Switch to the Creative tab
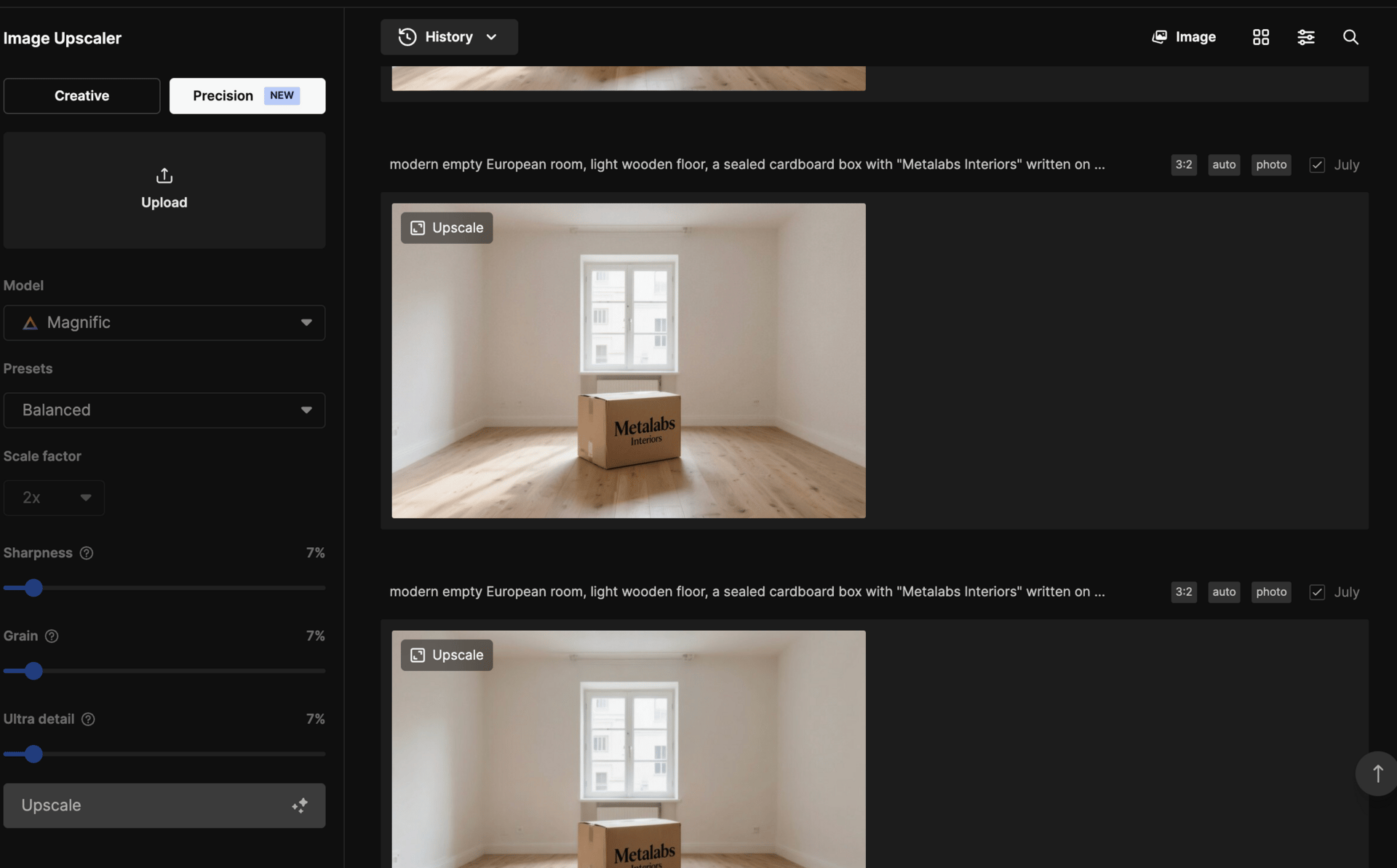 tap(81, 96)
